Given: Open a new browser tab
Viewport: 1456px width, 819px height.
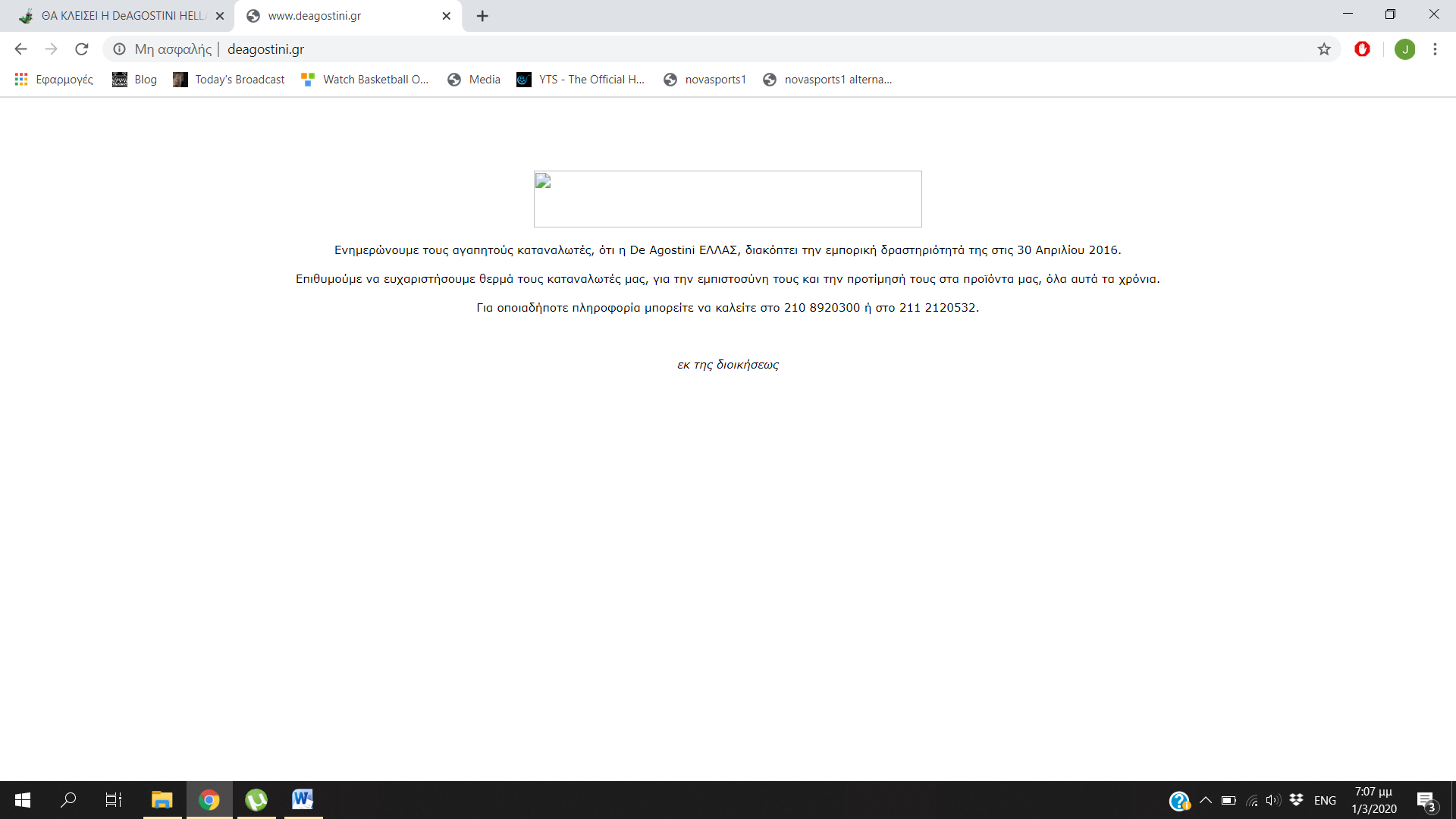Looking at the screenshot, I should [x=482, y=16].
